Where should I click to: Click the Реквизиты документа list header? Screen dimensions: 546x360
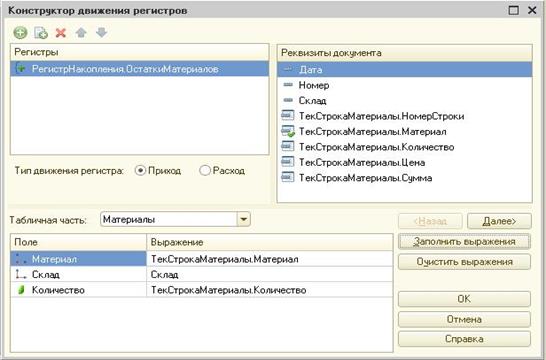[x=405, y=53]
